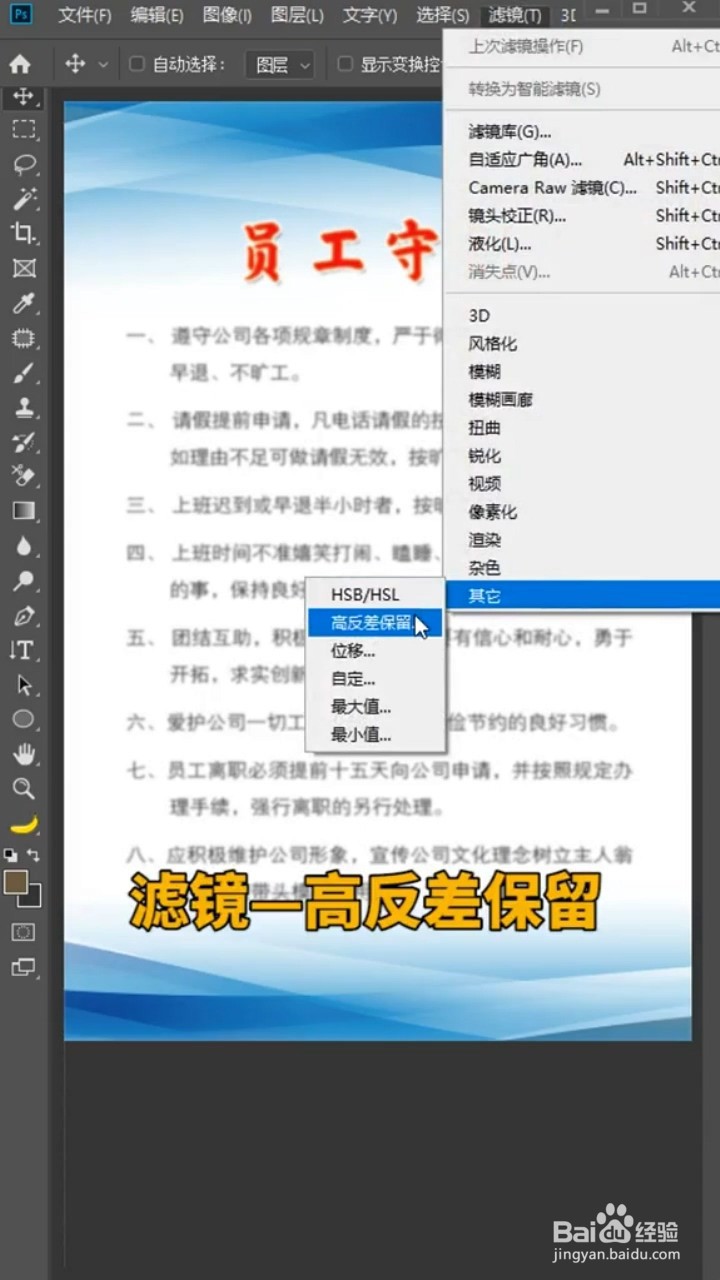Select the Eraser tool
720x1280 pixels.
(24, 476)
